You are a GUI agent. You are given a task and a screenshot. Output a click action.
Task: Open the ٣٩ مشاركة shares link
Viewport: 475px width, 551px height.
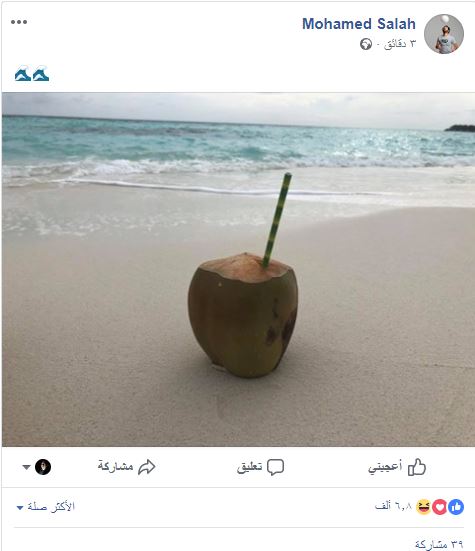tap(439, 544)
